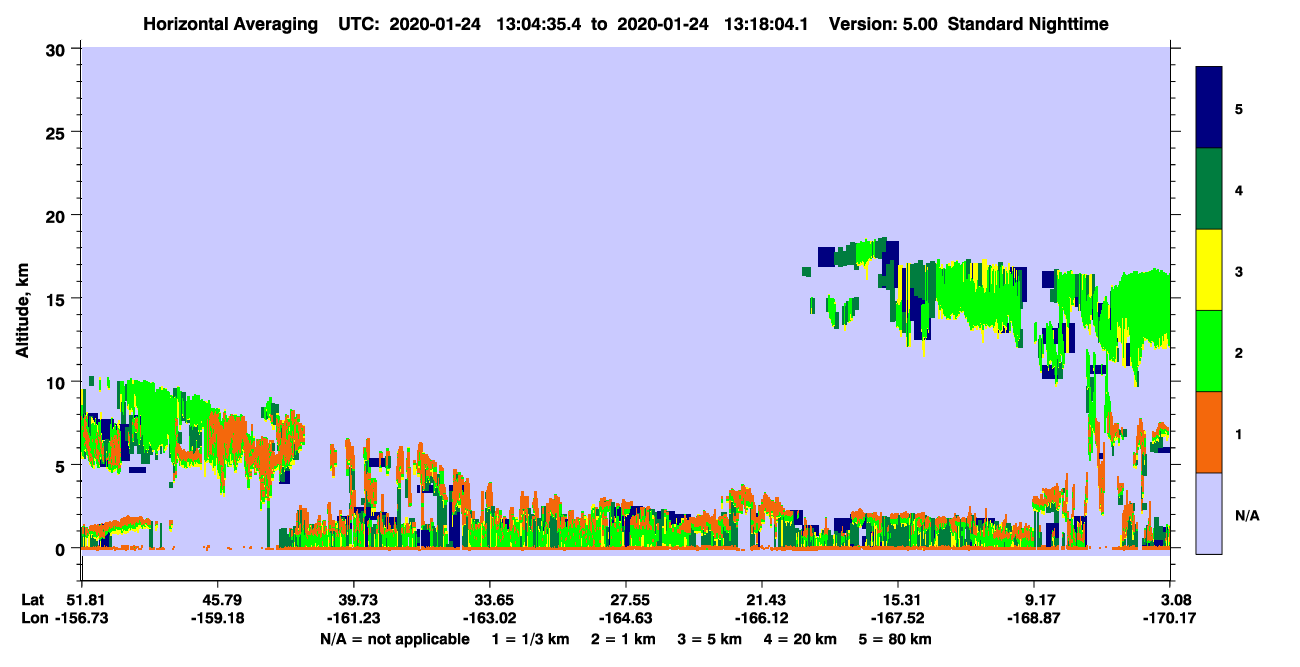Click the longitude value -167.52
Viewport: 1300px width, 667px height.
pyautogui.click(x=898, y=618)
